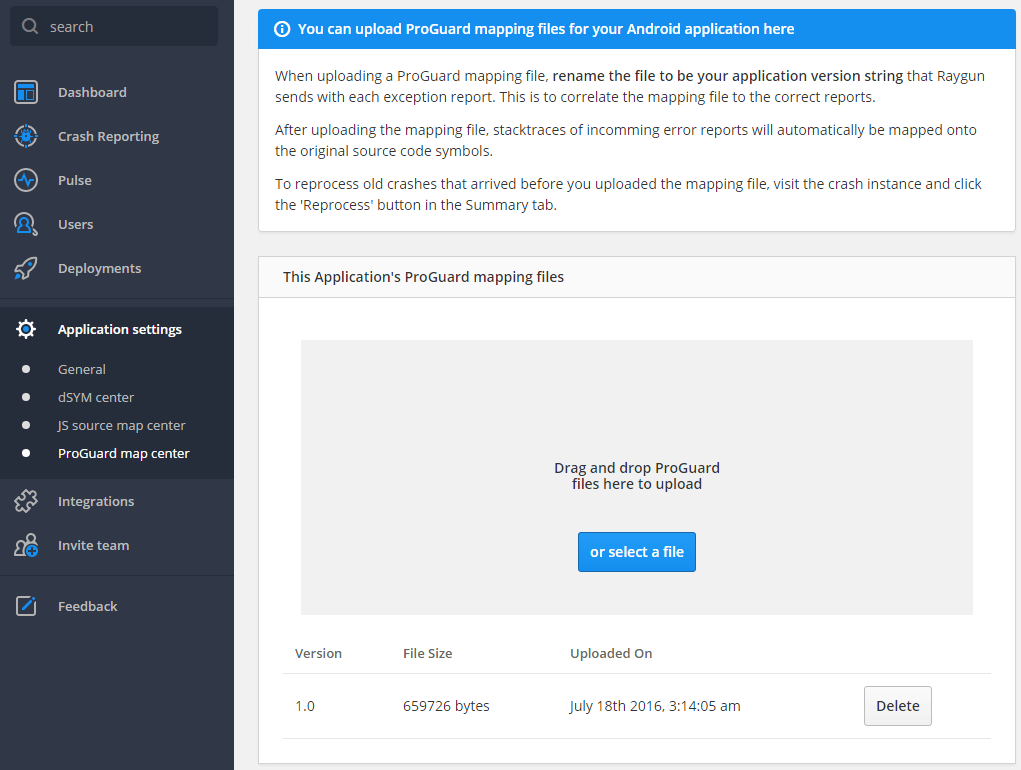Click the 'or select a file' button
The image size is (1021, 770).
point(636,551)
